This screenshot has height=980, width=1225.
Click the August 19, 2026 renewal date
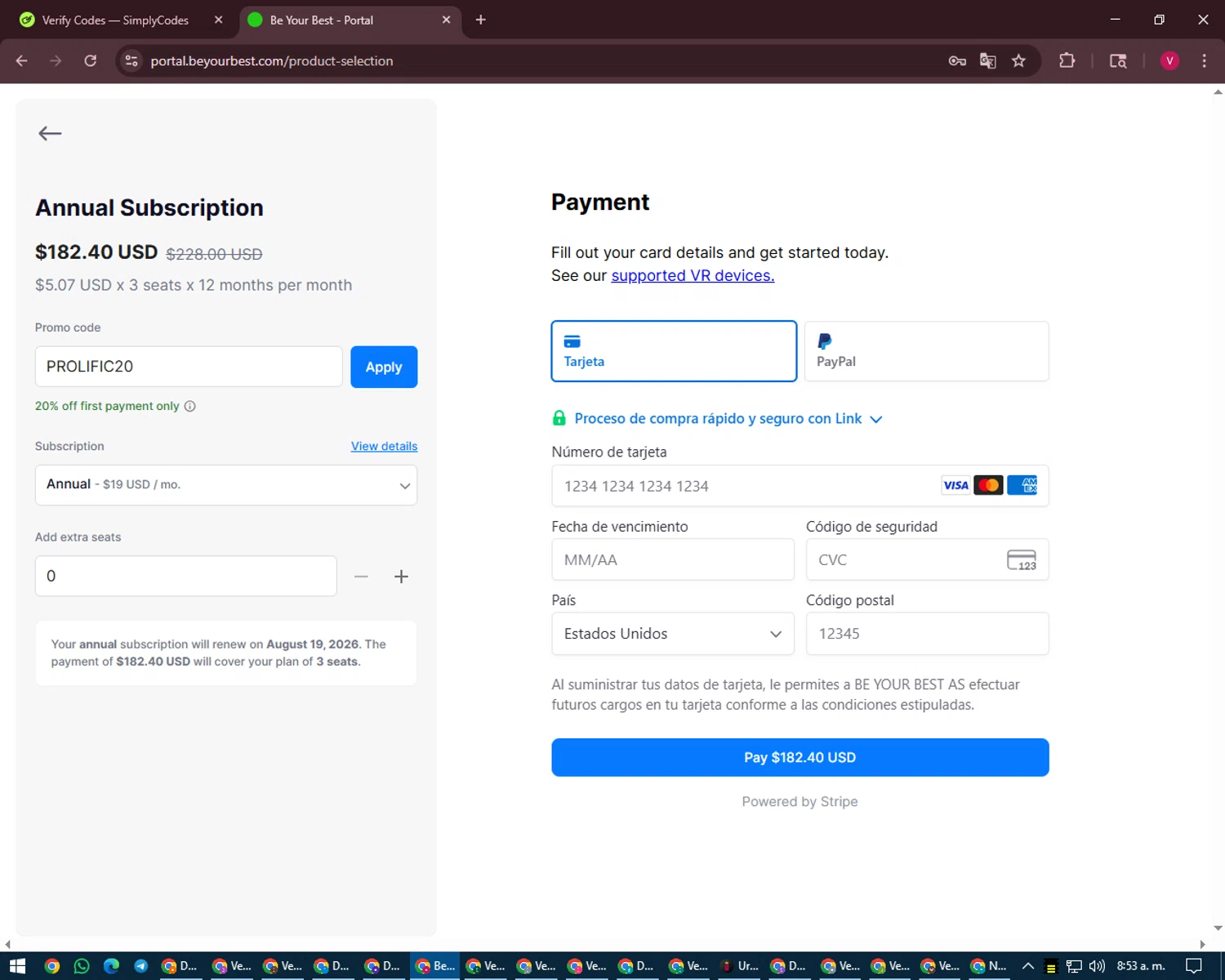[x=313, y=644]
